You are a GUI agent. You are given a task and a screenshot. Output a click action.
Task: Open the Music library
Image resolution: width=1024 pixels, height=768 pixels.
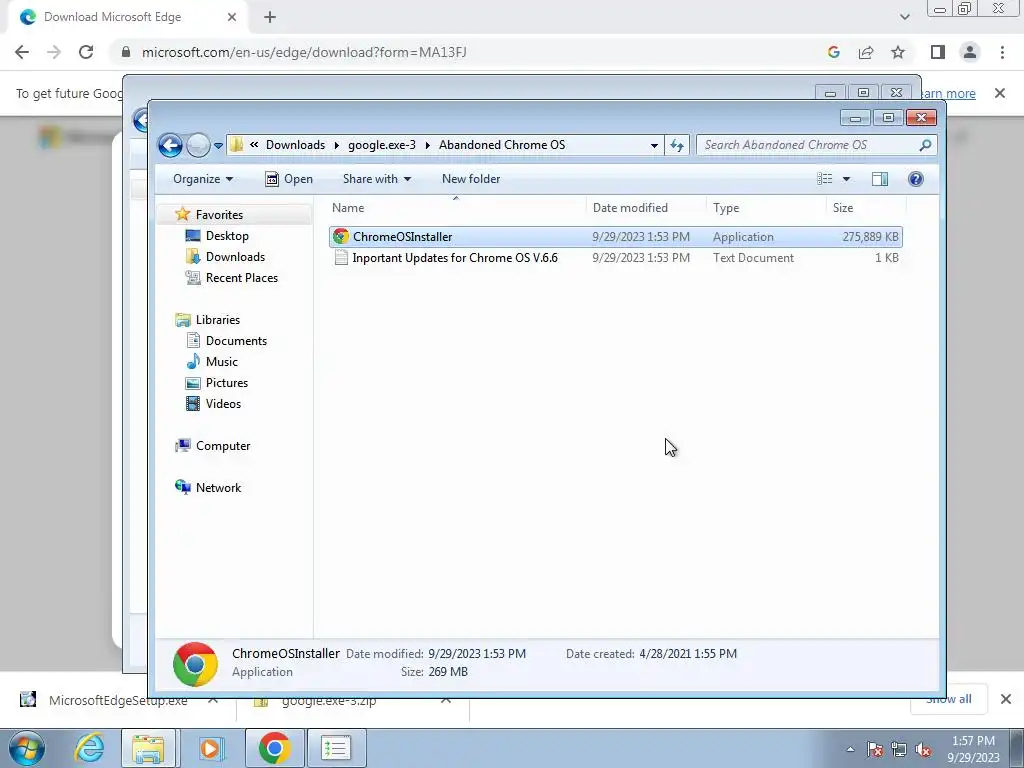pos(221,362)
